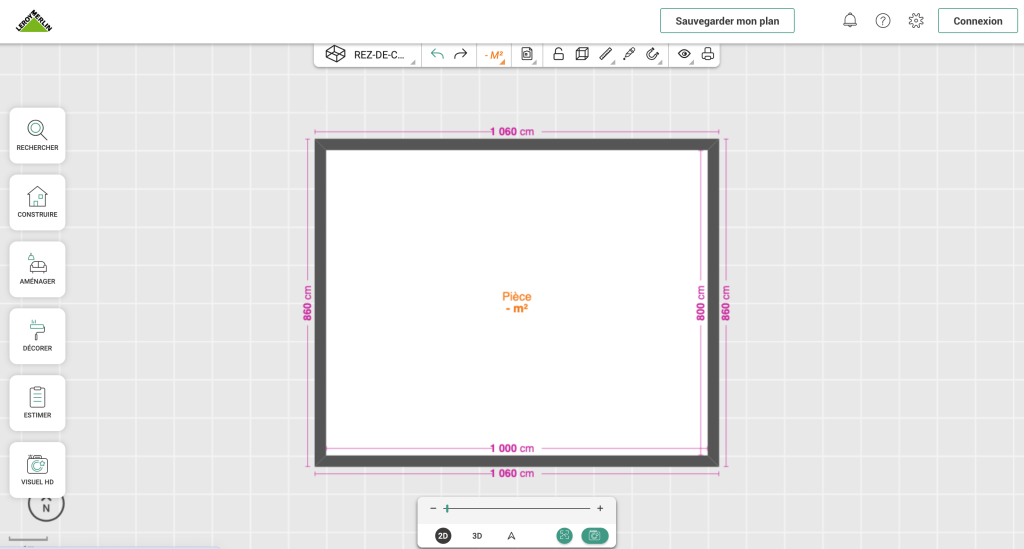Open the Rechercher search panel
This screenshot has height=549, width=1024.
click(x=37, y=136)
